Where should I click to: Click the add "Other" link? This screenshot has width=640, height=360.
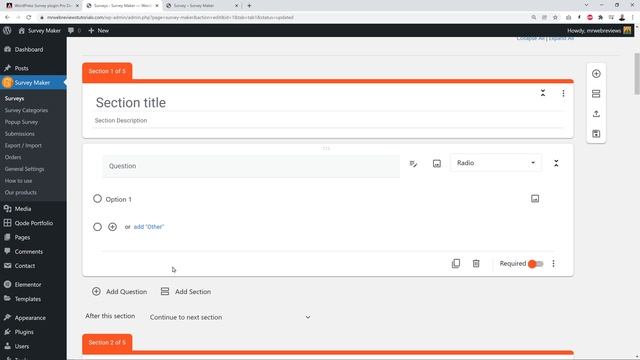tap(149, 227)
